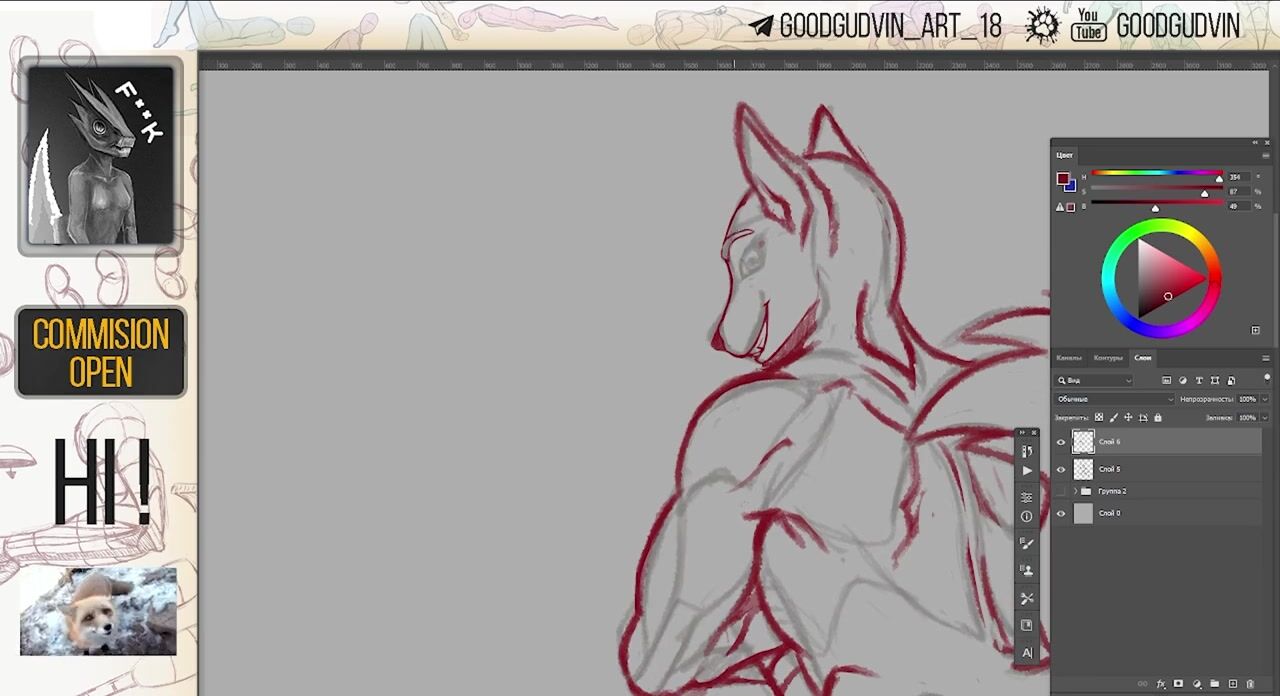Click the COMMISION OPEN banner
This screenshot has width=1280, height=696.
(101, 352)
